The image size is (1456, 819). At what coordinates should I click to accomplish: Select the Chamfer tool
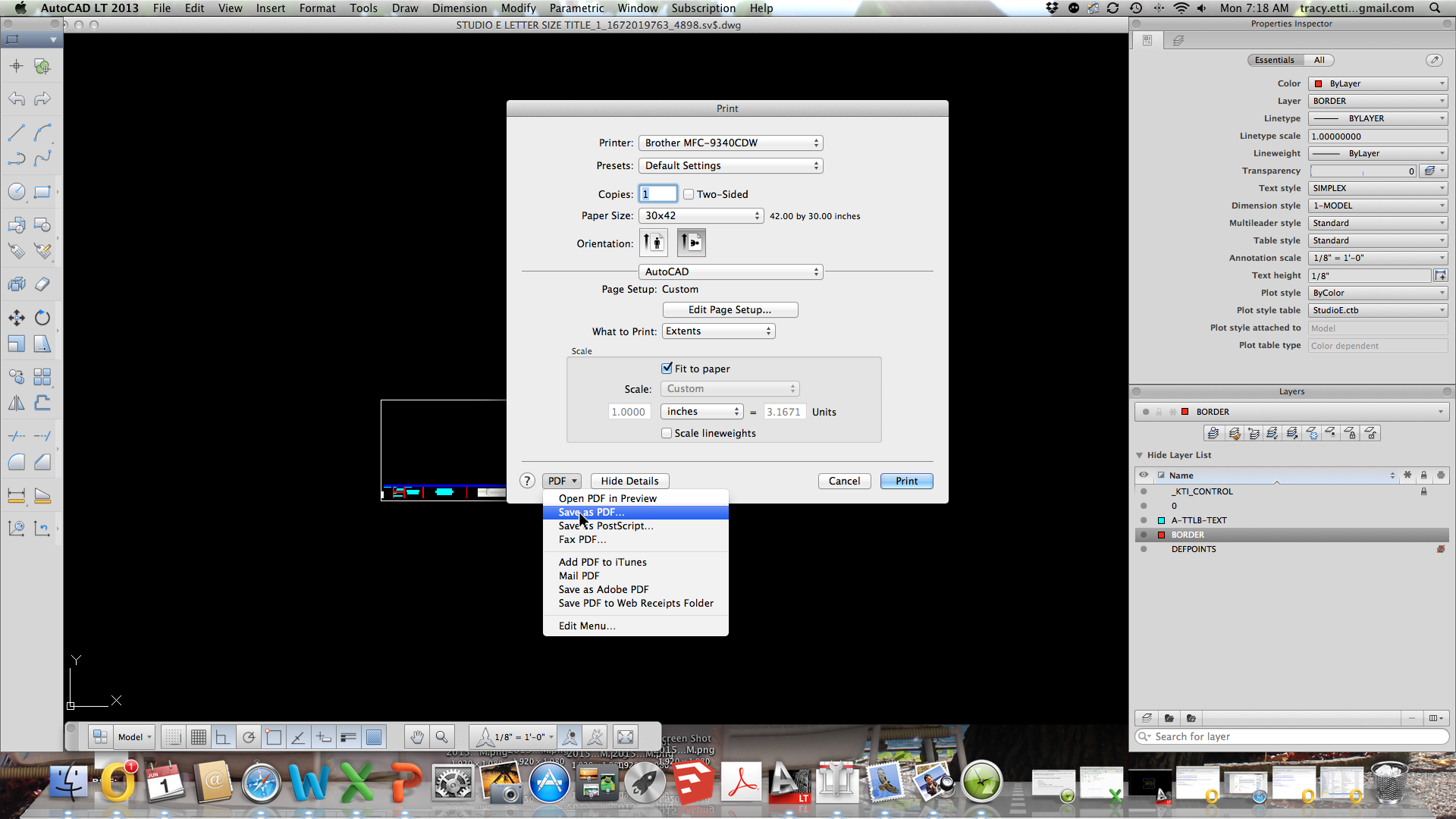point(42,462)
